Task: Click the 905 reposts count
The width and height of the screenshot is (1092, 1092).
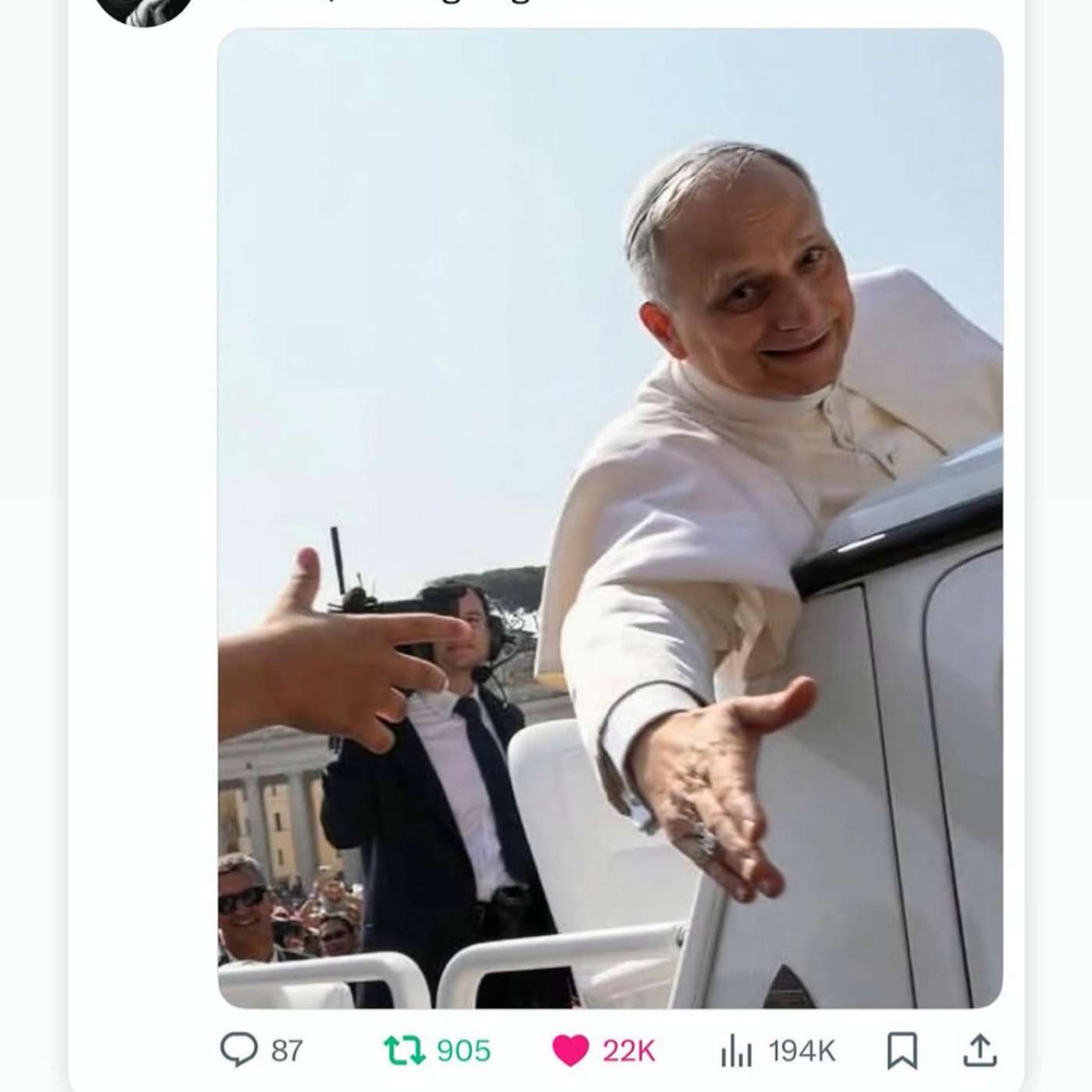Action: pos(463,1051)
